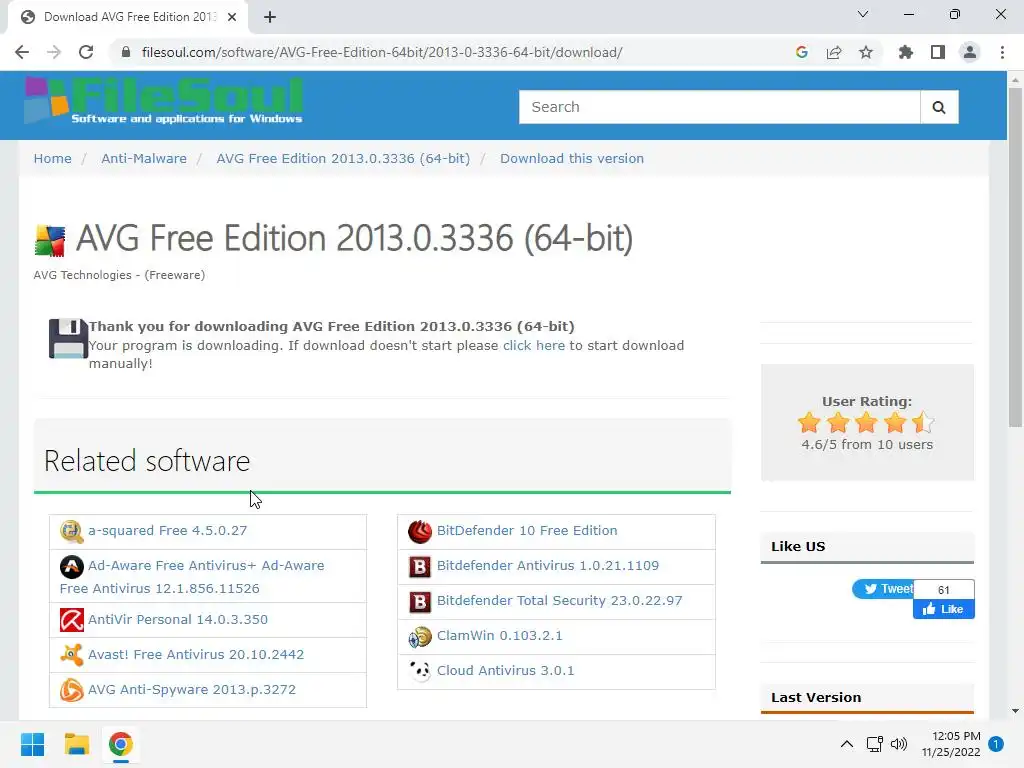
Task: Open Anti-Malware breadcrumb
Action: [144, 159]
